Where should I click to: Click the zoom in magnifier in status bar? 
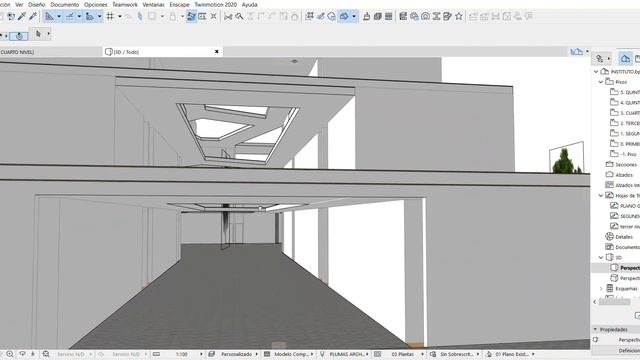[x=10, y=354]
